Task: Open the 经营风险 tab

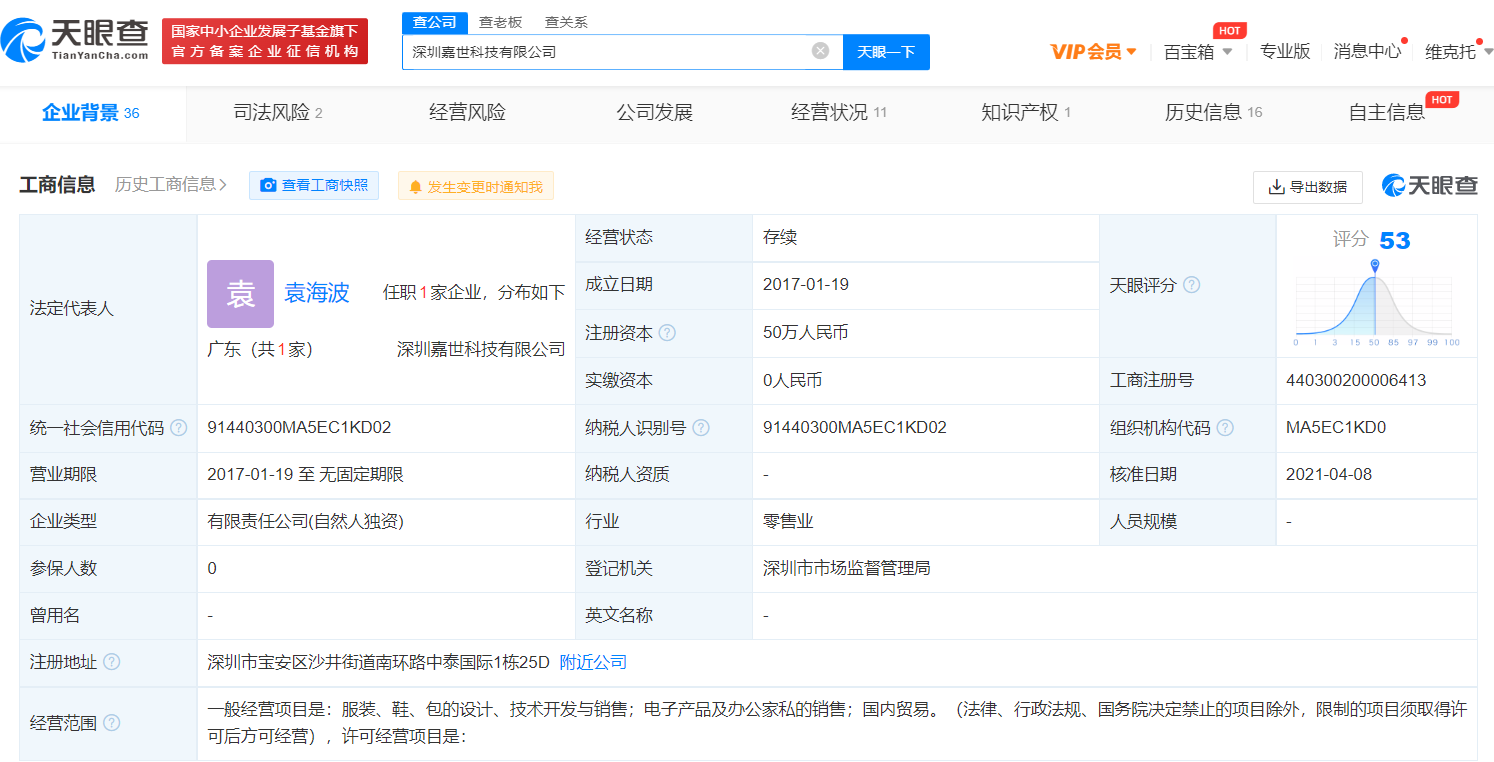Action: click(467, 113)
